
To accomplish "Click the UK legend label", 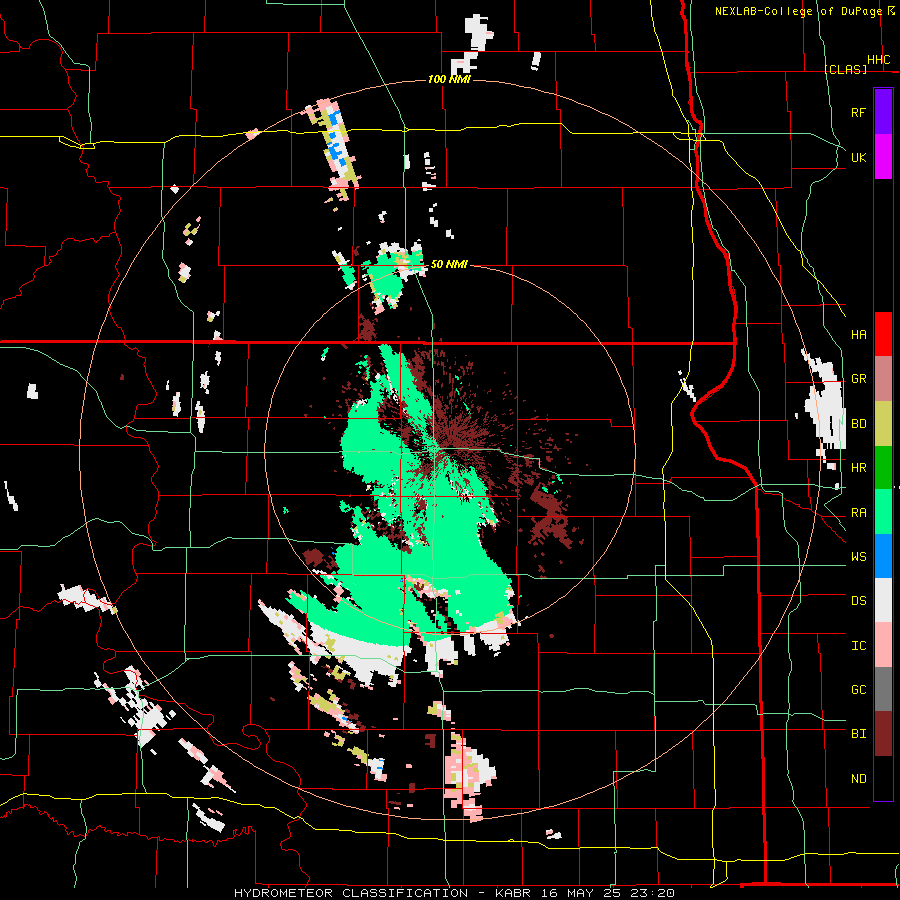I will 858,157.
